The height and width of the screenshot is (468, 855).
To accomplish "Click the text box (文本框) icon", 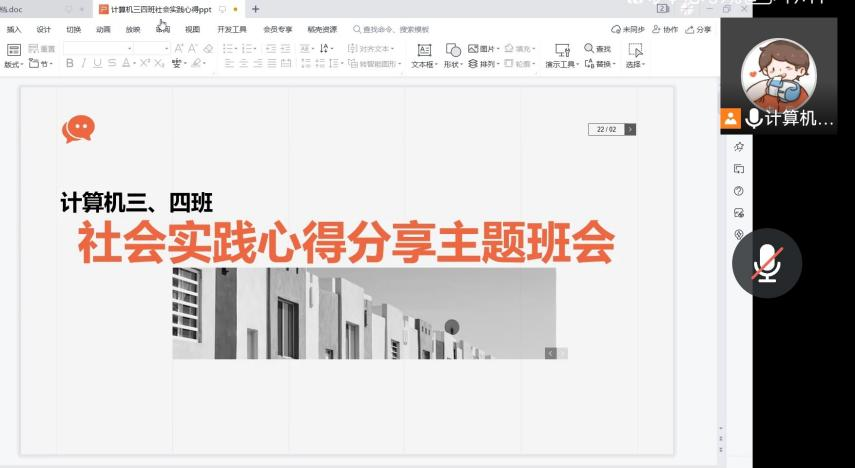I will [x=423, y=50].
